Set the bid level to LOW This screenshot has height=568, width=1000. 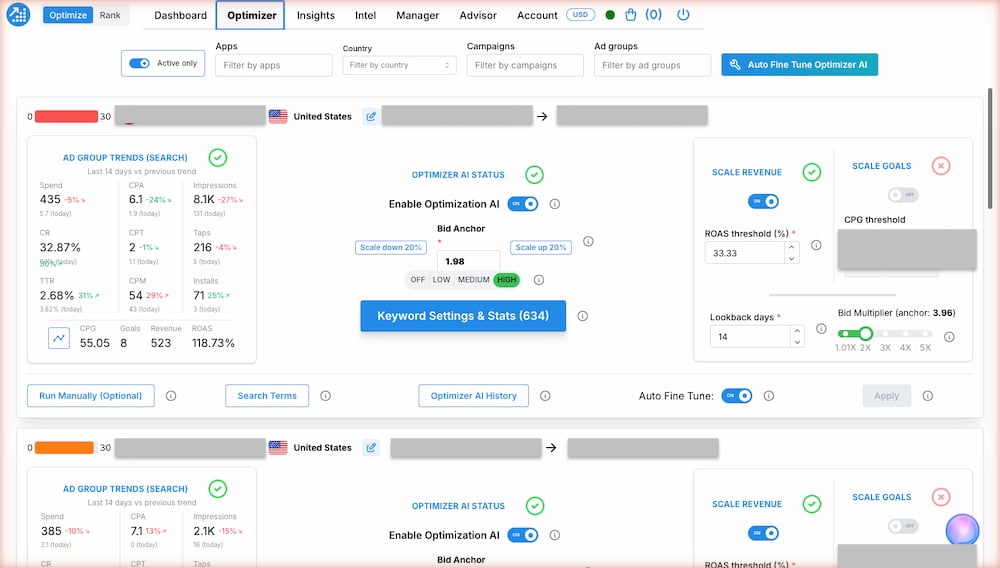tap(441, 280)
